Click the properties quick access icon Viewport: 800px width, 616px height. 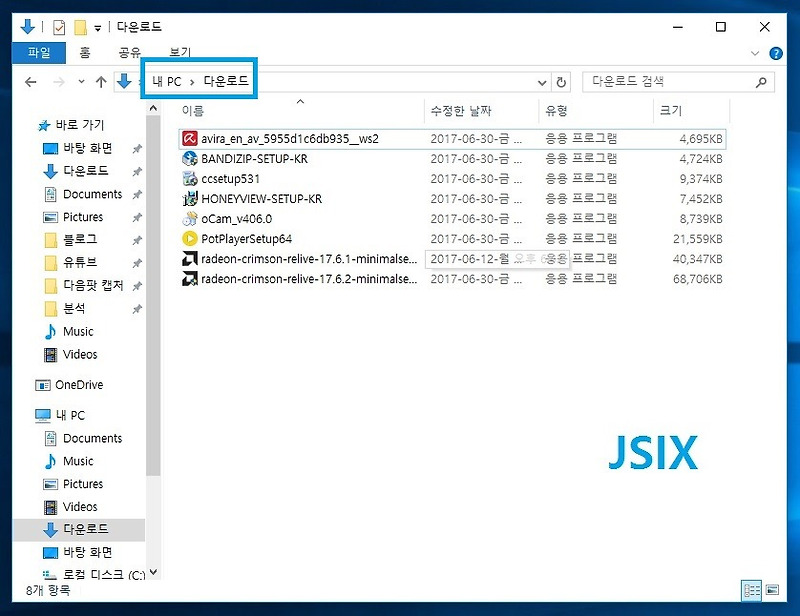59,27
